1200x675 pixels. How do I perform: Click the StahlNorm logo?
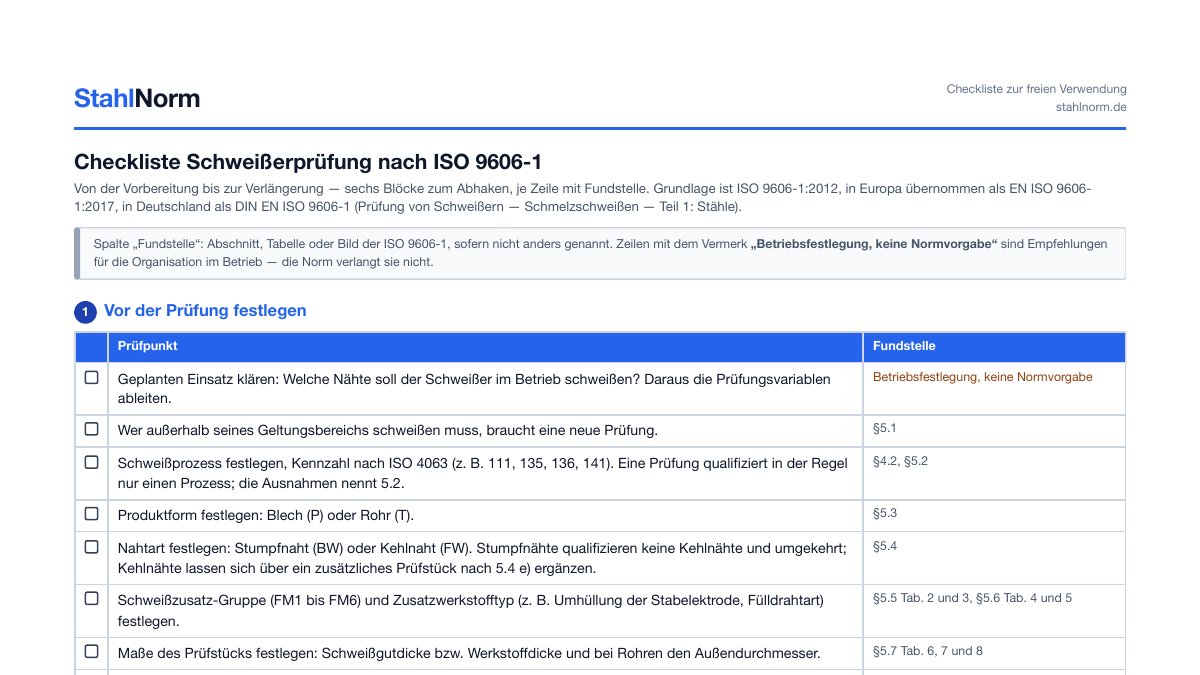pyautogui.click(x=137, y=98)
